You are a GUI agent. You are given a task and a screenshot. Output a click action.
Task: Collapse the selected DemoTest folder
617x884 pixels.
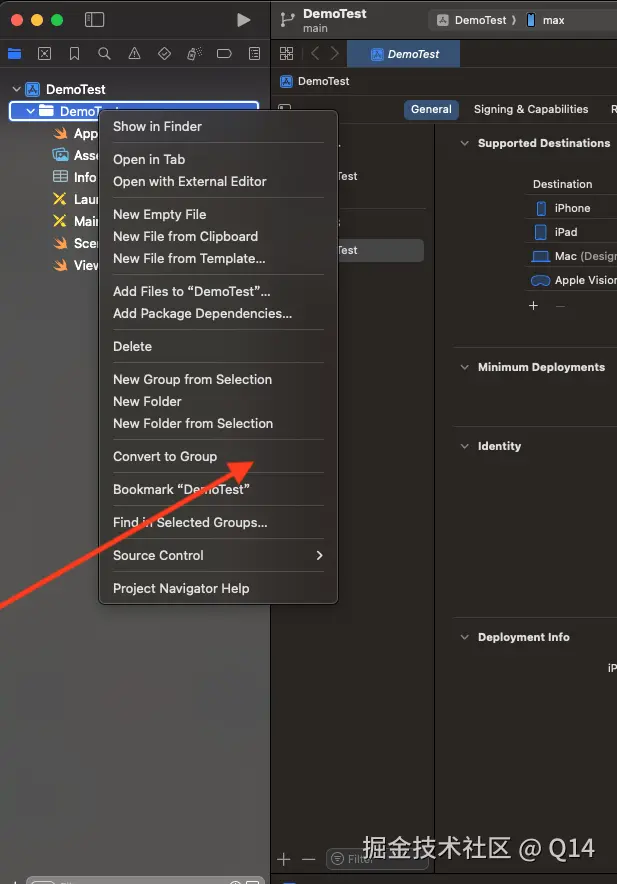click(30, 111)
